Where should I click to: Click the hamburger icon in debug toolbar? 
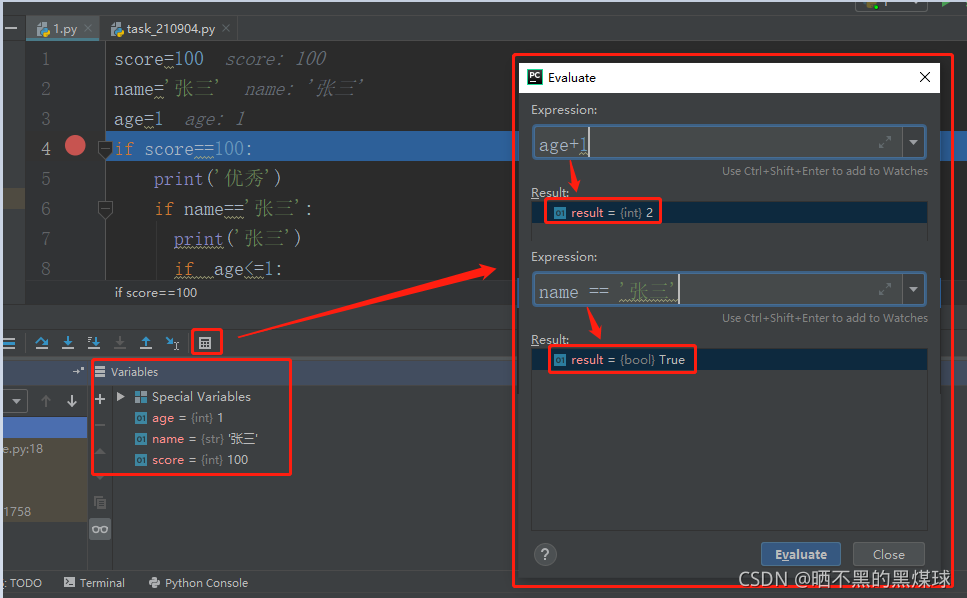(x=9, y=343)
